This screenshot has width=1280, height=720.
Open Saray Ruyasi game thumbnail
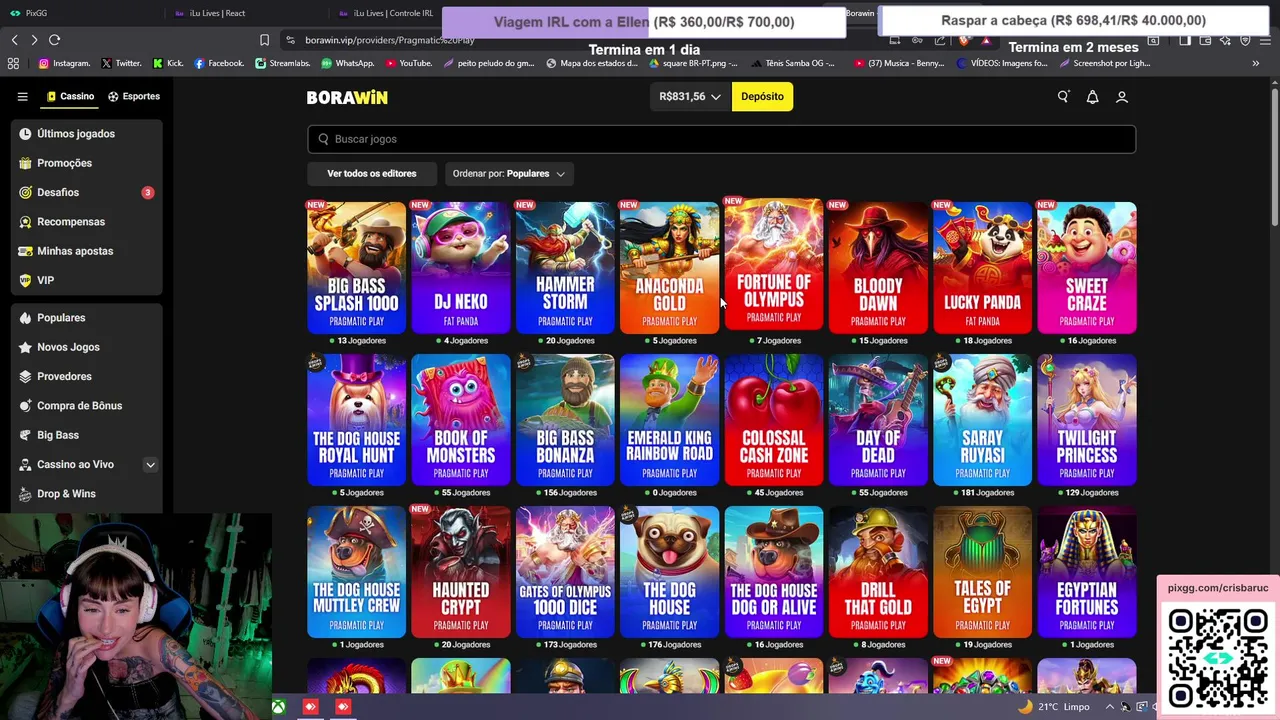tap(982, 420)
